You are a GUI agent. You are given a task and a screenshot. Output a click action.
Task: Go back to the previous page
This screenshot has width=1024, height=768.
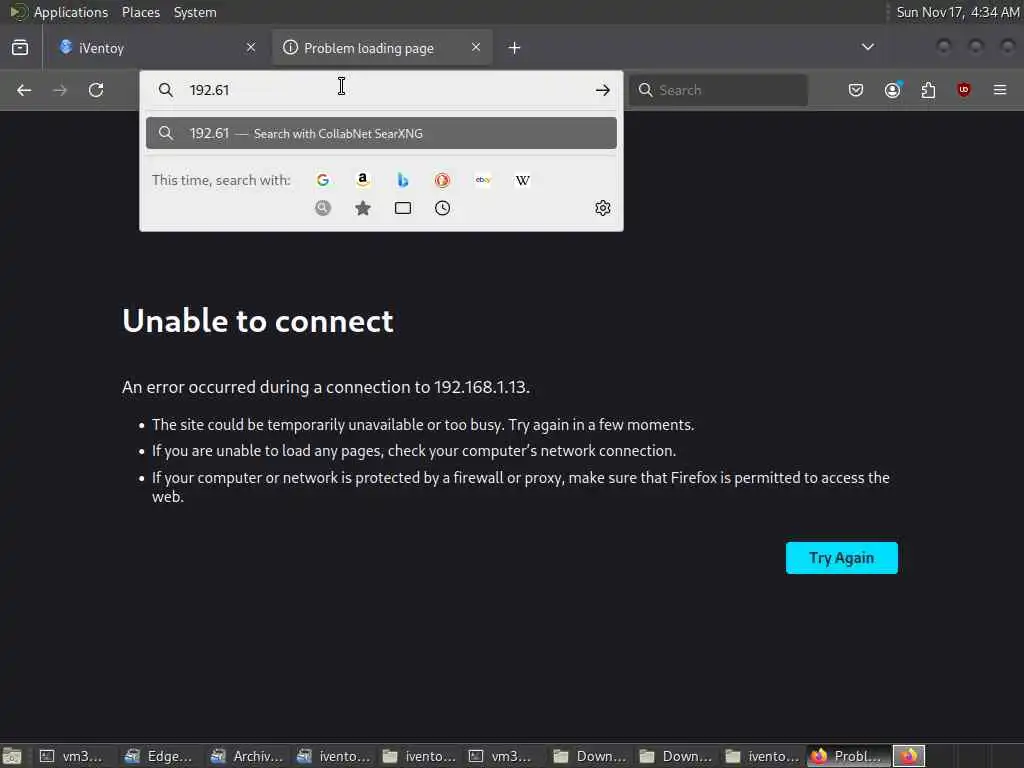(x=24, y=90)
